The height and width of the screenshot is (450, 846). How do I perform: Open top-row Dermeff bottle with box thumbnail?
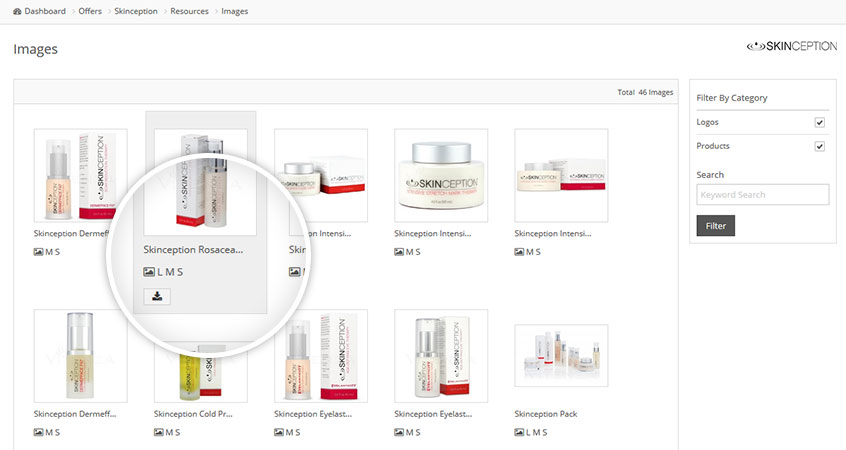click(x=80, y=175)
